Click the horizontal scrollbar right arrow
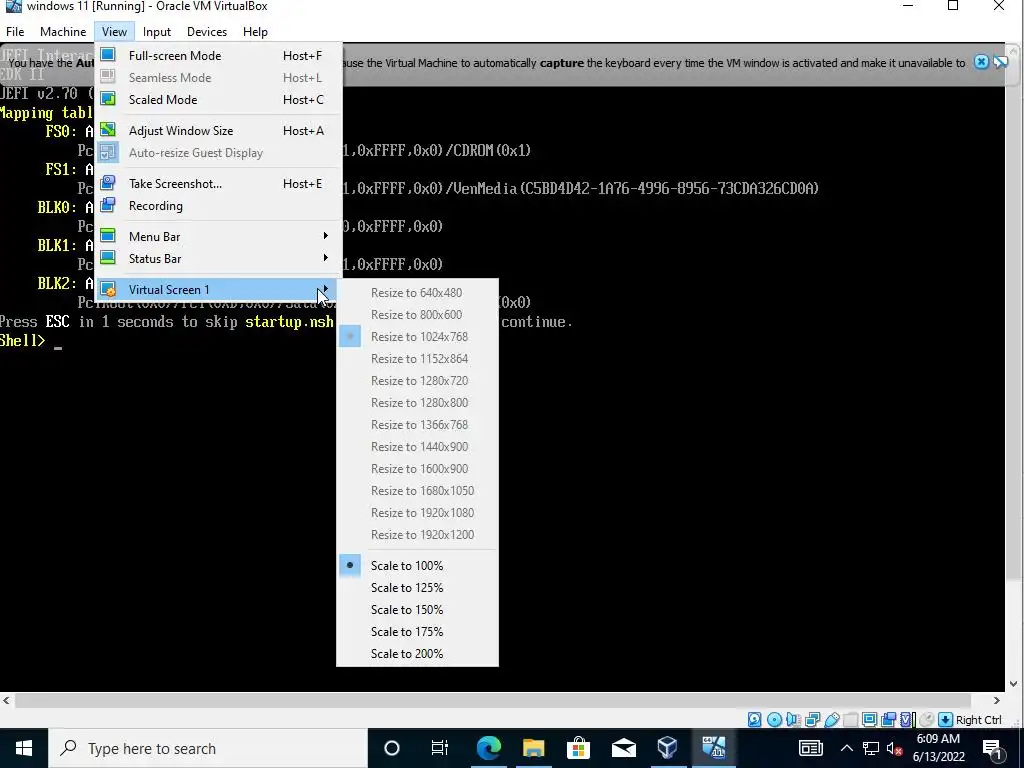 click(997, 700)
